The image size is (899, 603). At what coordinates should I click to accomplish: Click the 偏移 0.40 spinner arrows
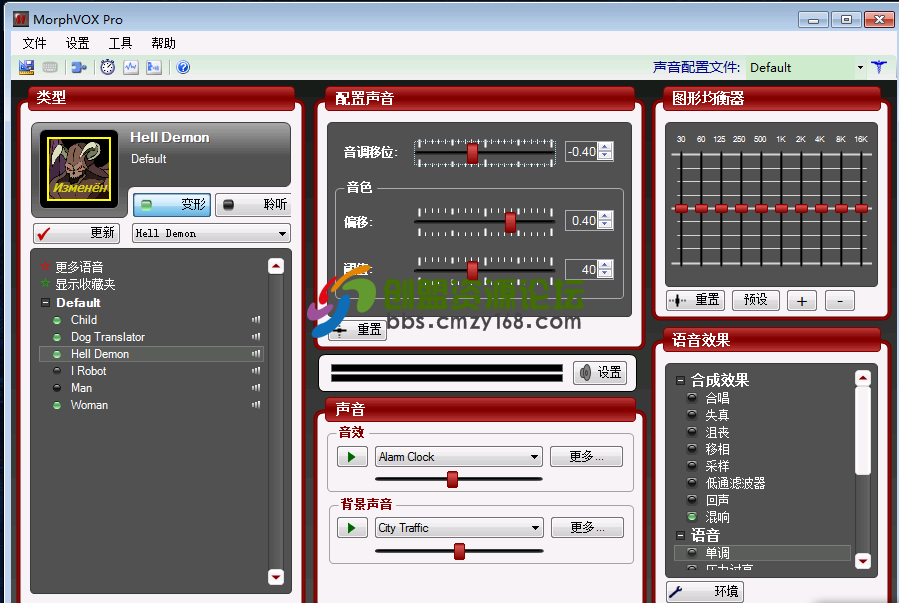tap(605, 220)
